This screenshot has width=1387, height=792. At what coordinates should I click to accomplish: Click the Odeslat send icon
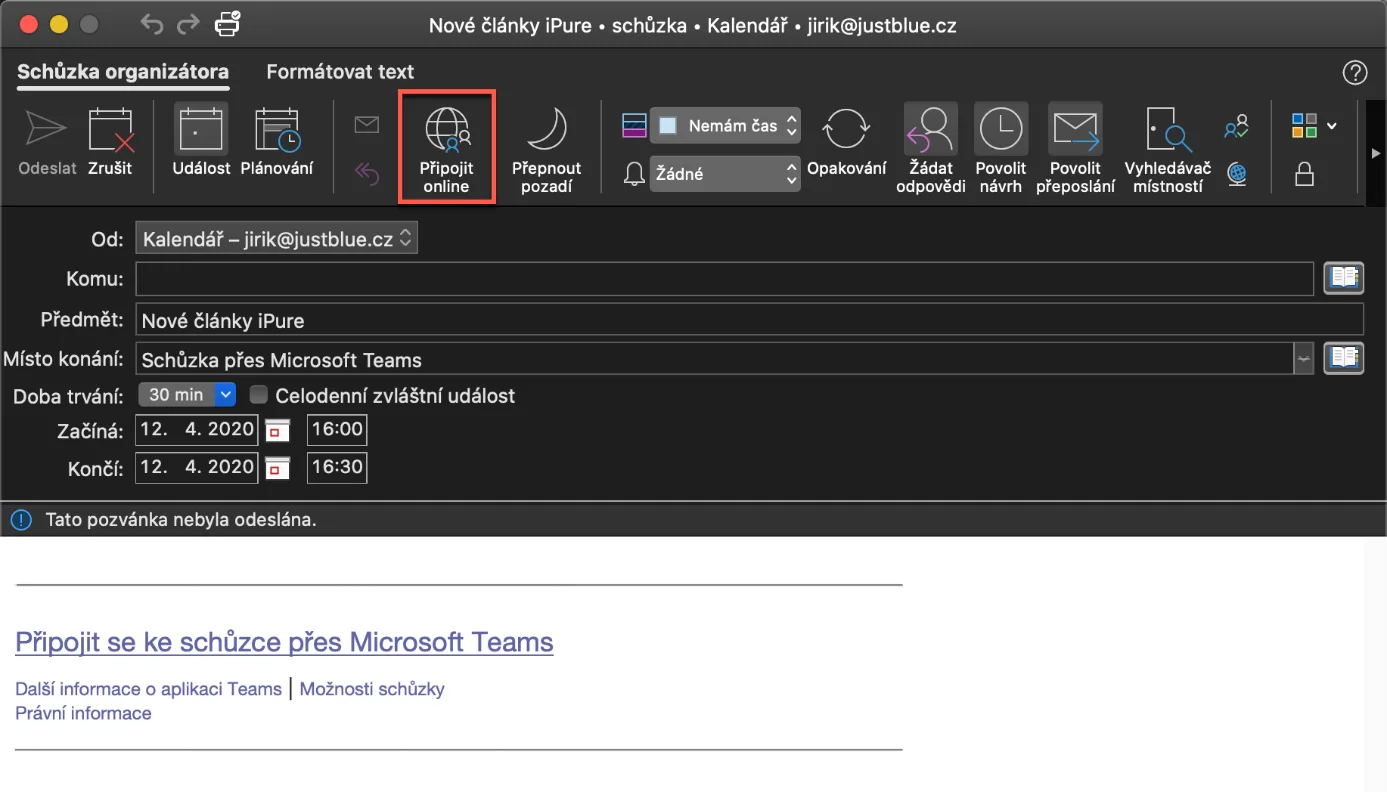tap(47, 130)
